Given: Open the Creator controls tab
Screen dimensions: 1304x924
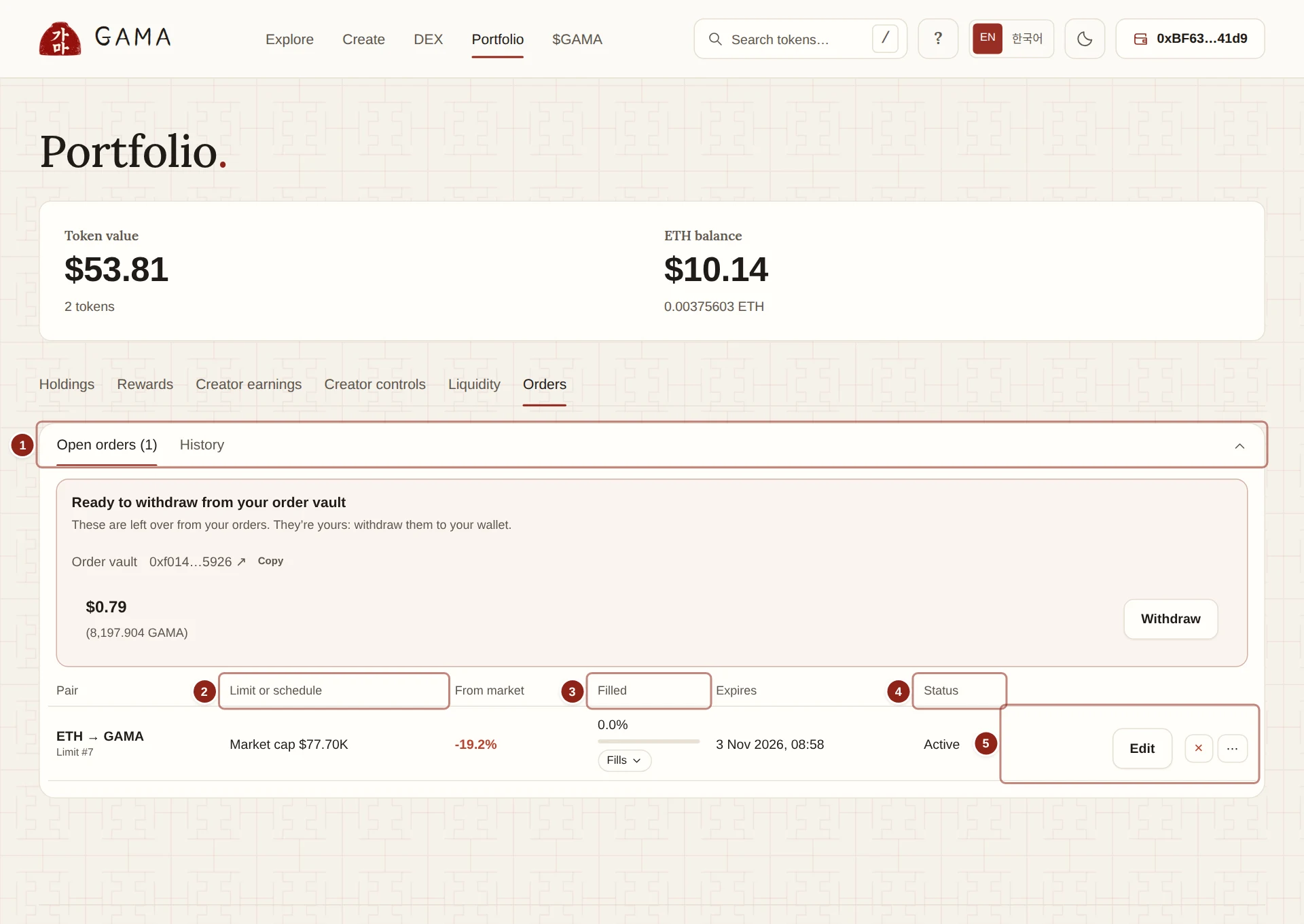Looking at the screenshot, I should 375,384.
